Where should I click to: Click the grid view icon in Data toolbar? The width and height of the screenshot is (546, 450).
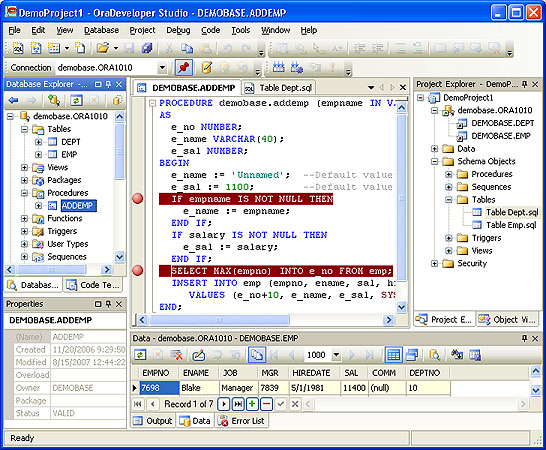pos(393,355)
